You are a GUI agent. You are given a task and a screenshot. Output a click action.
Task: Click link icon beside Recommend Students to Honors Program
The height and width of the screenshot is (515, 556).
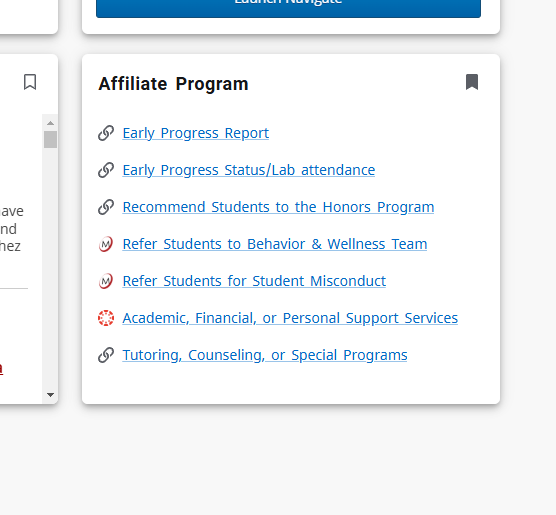coord(106,207)
